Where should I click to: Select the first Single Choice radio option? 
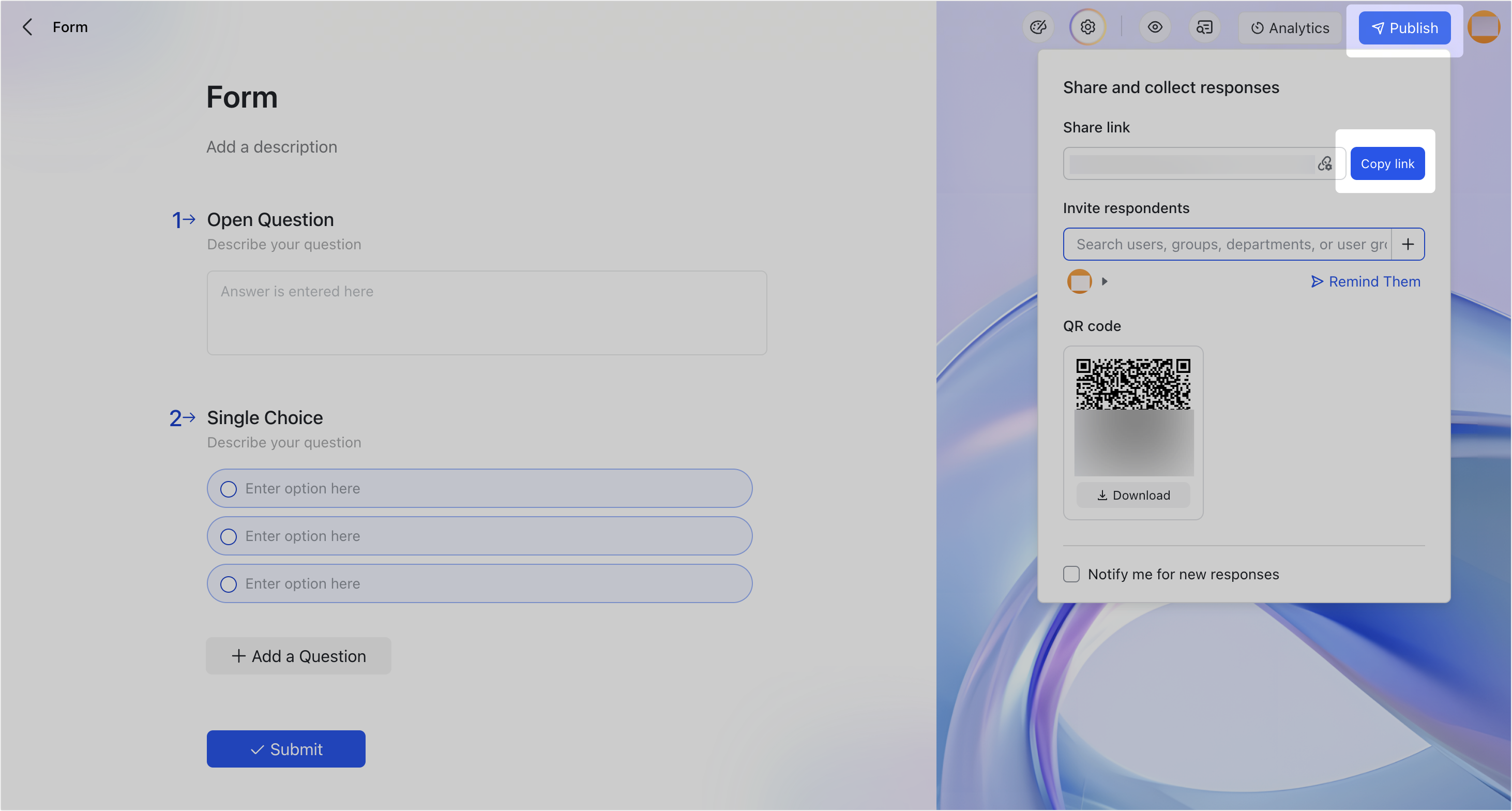[229, 488]
